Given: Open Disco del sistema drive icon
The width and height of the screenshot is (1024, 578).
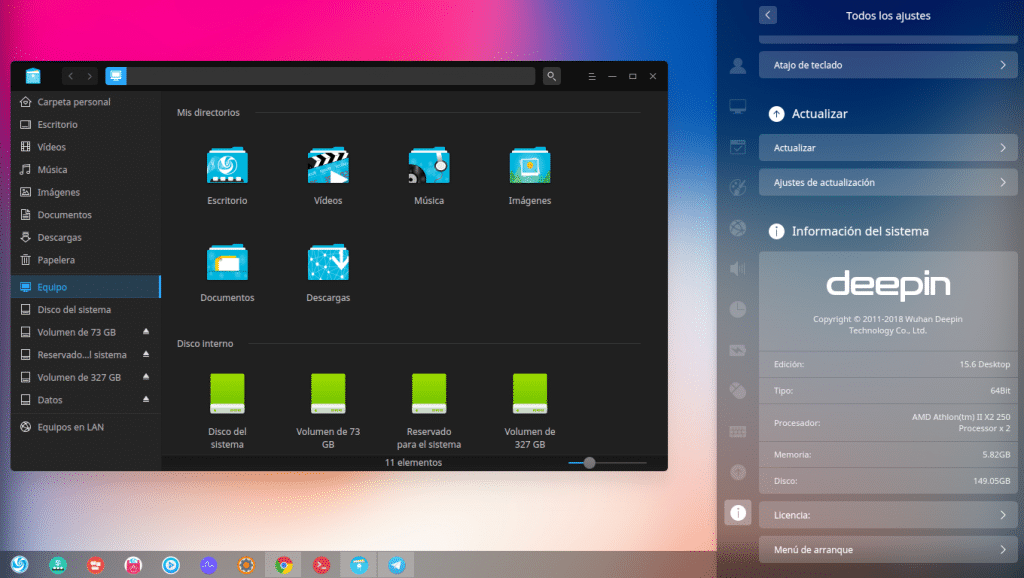Looking at the screenshot, I should click(227, 394).
